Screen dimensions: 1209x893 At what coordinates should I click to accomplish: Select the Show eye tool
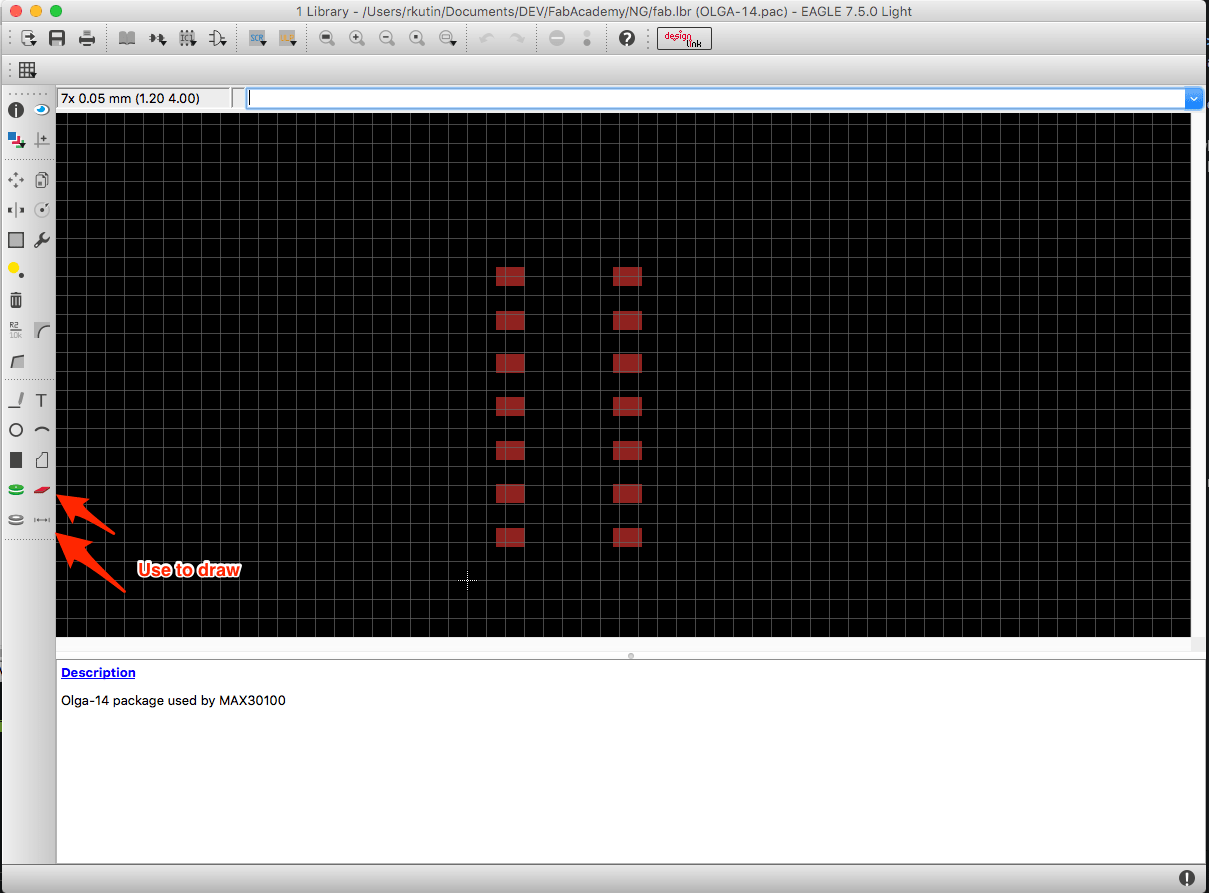[41, 110]
